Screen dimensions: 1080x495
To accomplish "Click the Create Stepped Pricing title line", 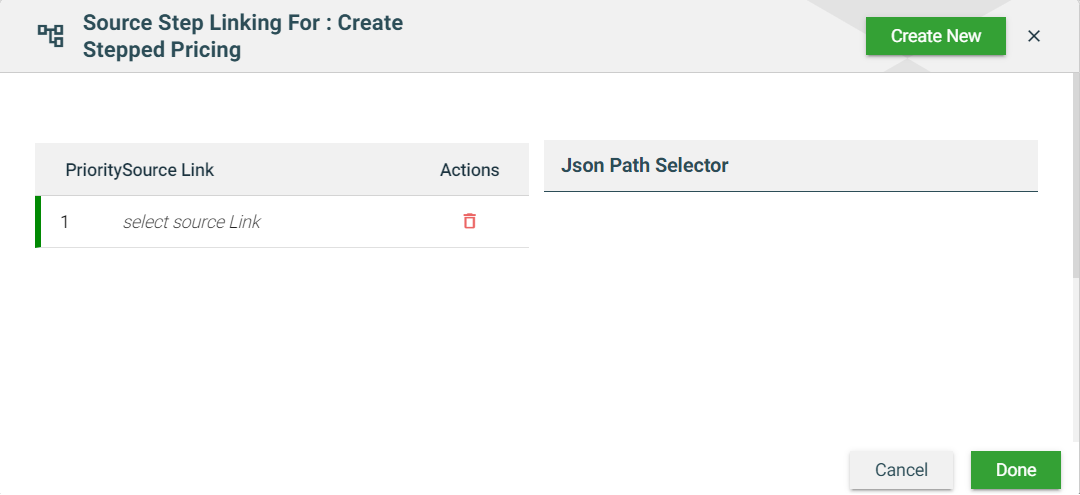I will (x=162, y=50).
